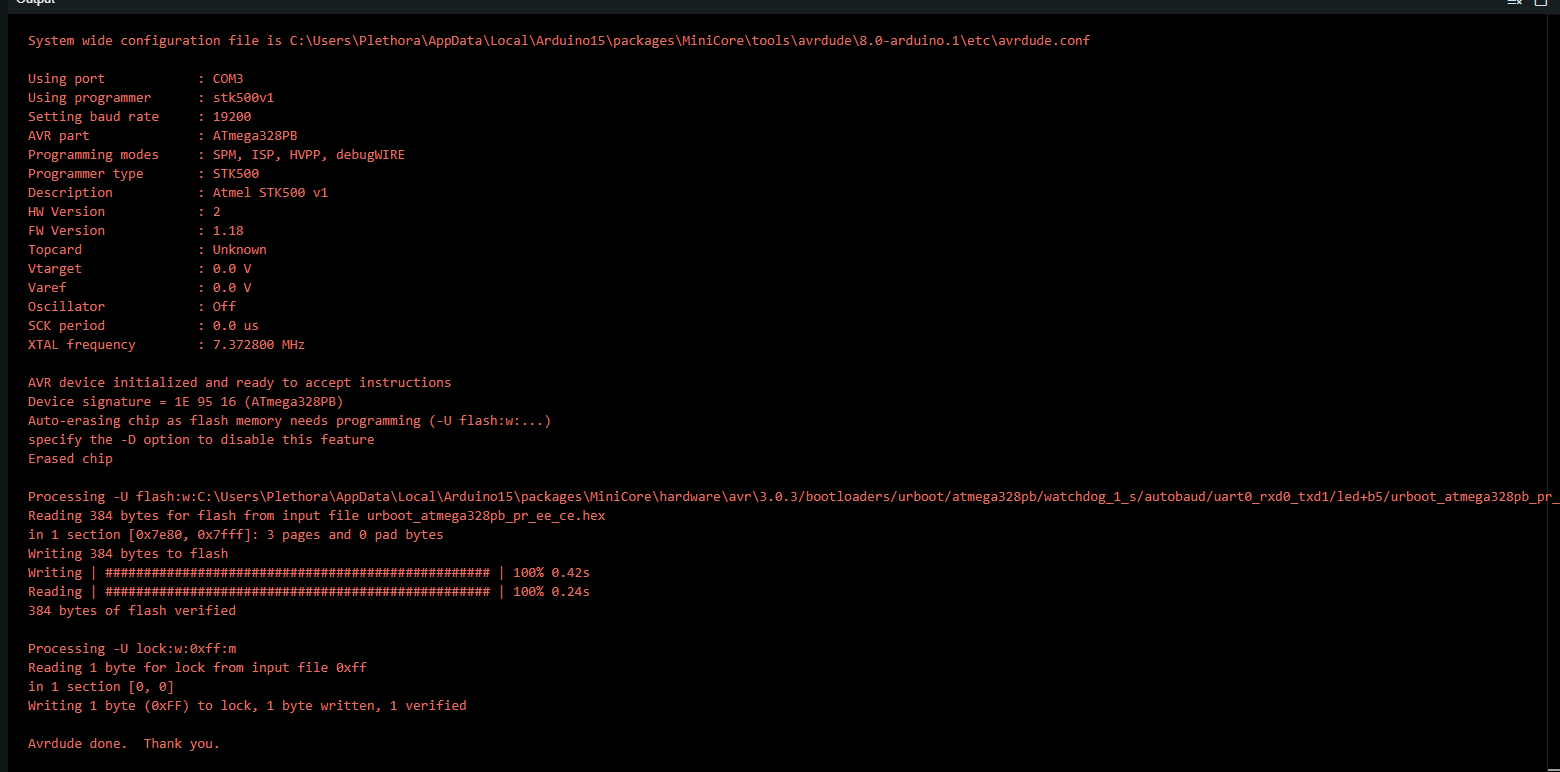Viewport: 1560px width, 772px height.
Task: Click the 'Avrdude done. Thank you.' line
Action: 123,744
